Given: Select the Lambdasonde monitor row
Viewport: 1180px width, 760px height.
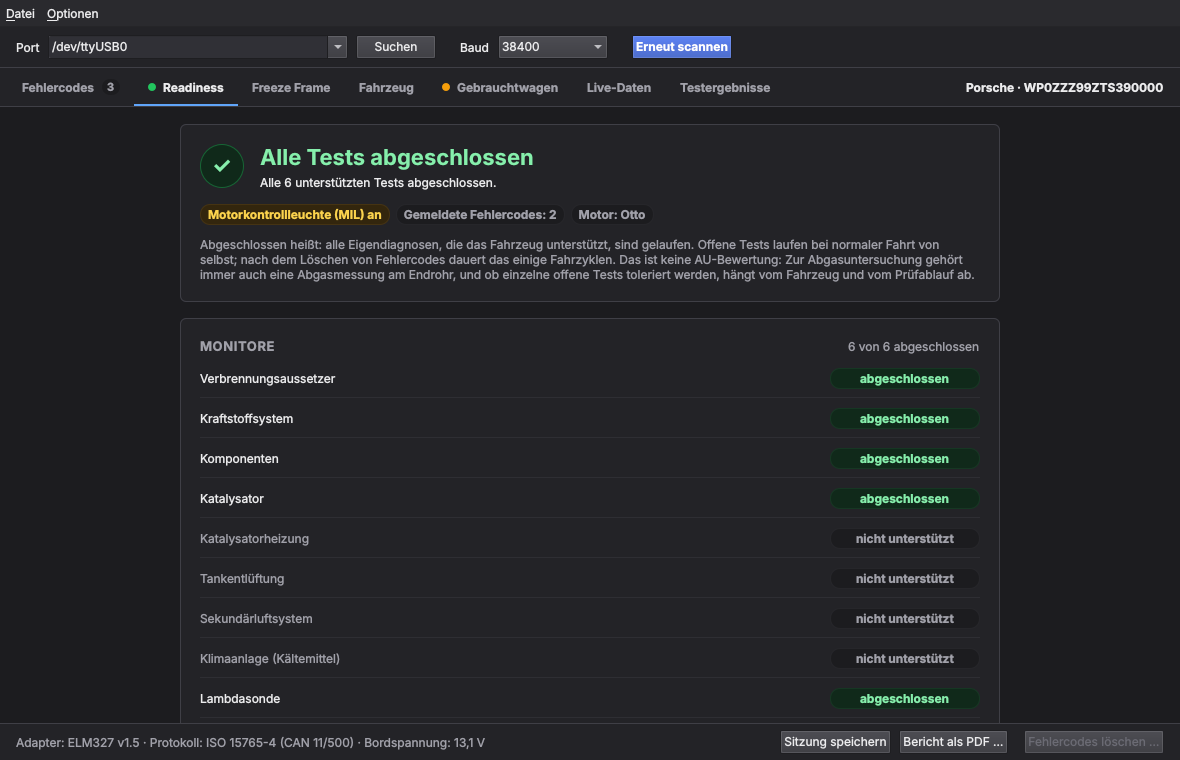Looking at the screenshot, I should click(x=589, y=698).
